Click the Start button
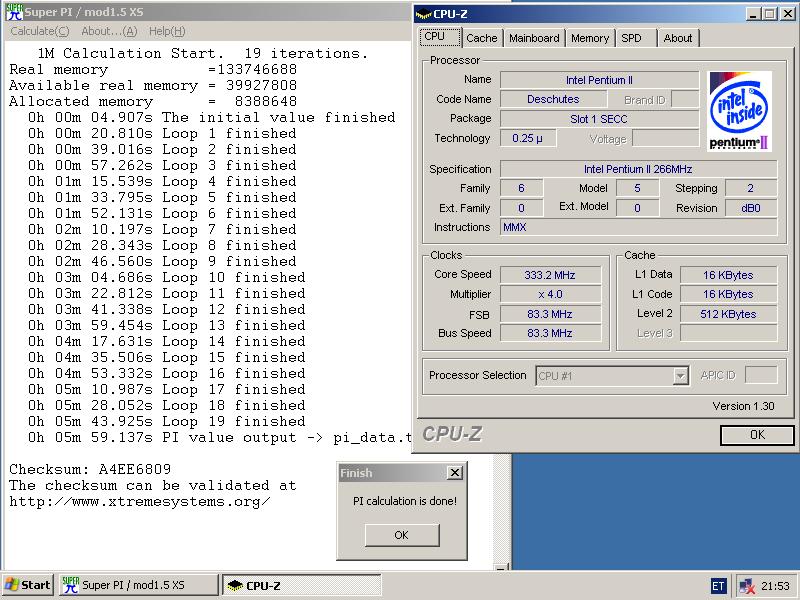This screenshot has height=600, width=800. tap(28, 585)
